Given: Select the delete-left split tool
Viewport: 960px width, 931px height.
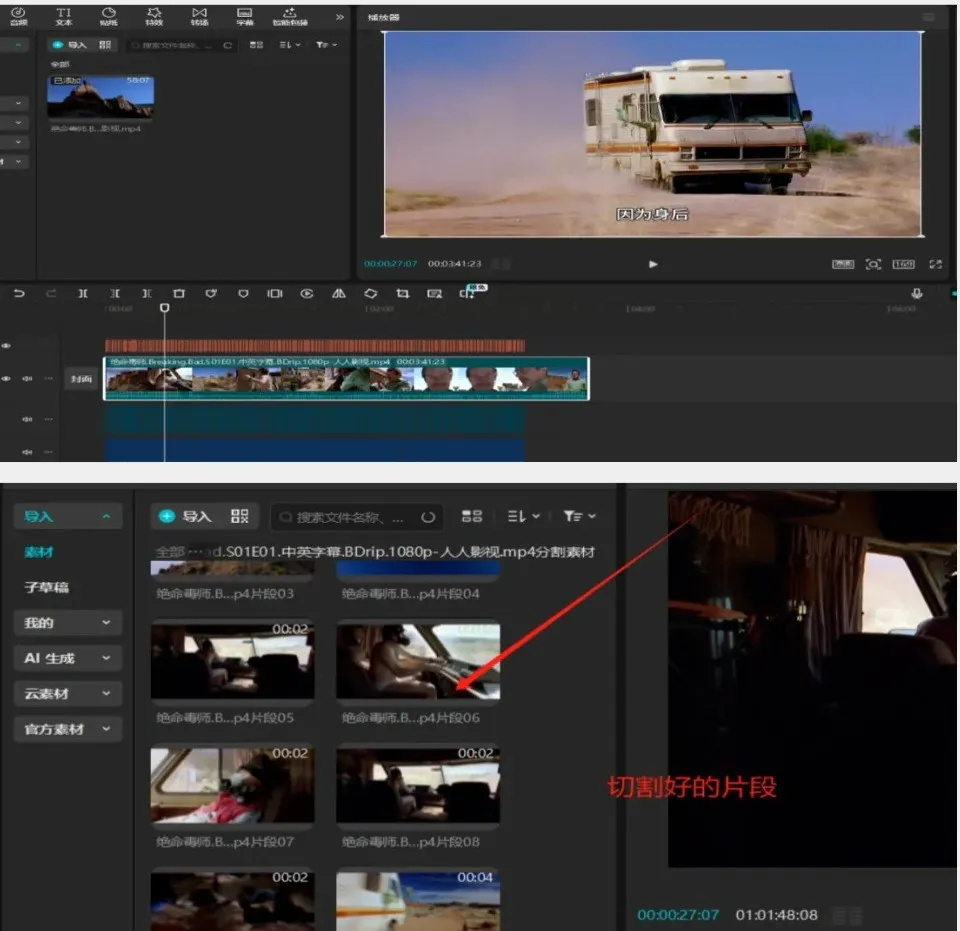Looking at the screenshot, I should point(114,294).
